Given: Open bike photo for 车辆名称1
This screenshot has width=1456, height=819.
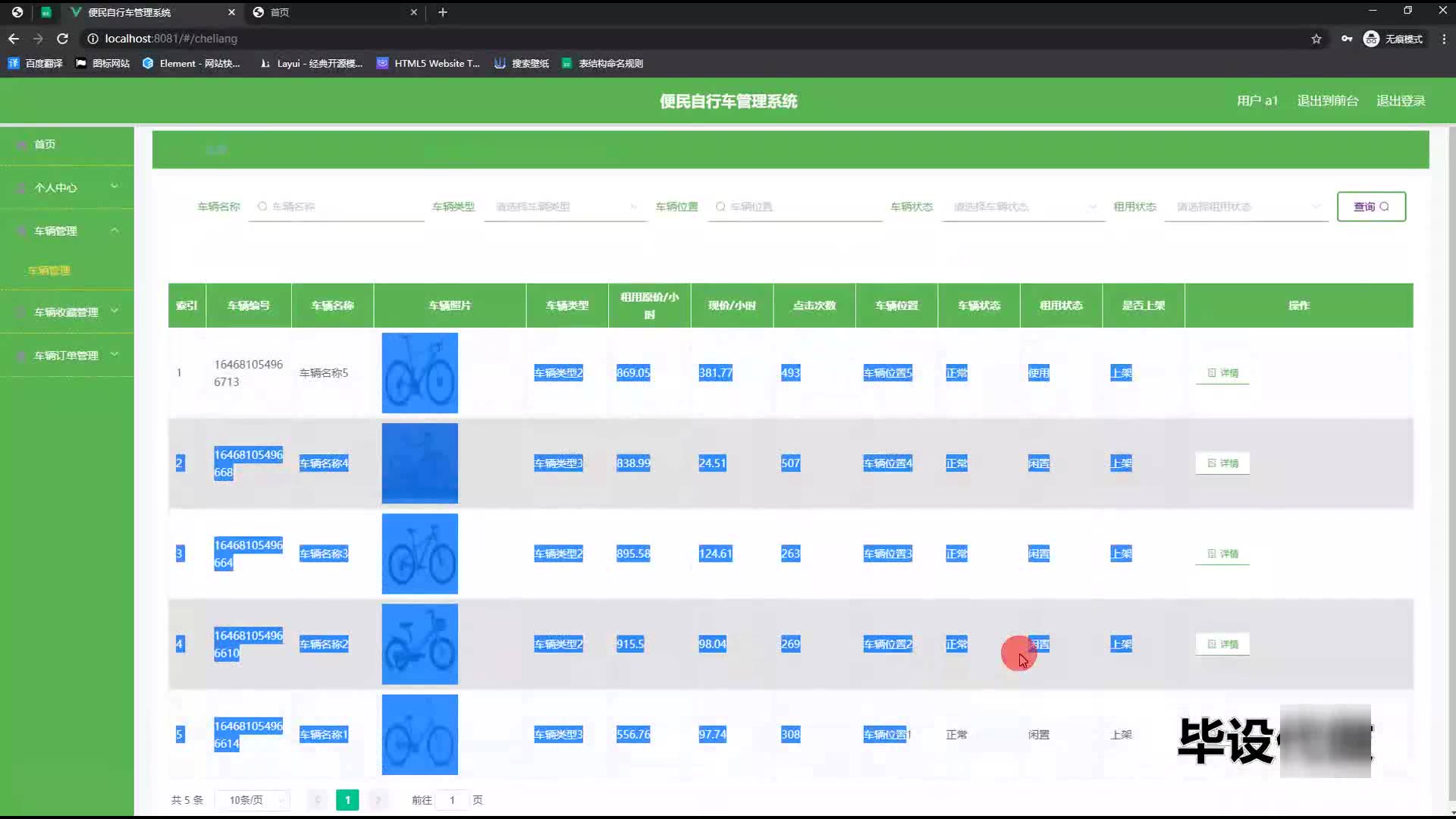Looking at the screenshot, I should pyautogui.click(x=419, y=734).
